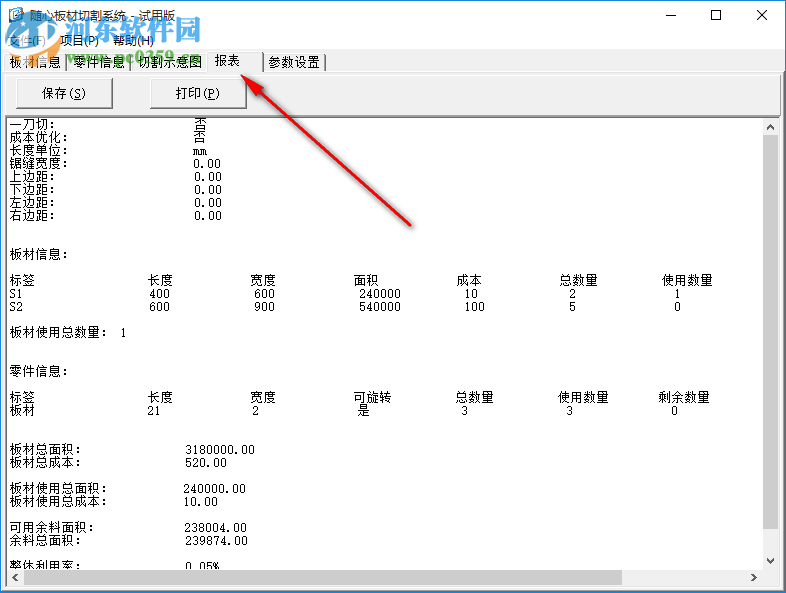Click the area value 540000
Viewport: 786px width, 593px height.
click(x=379, y=307)
